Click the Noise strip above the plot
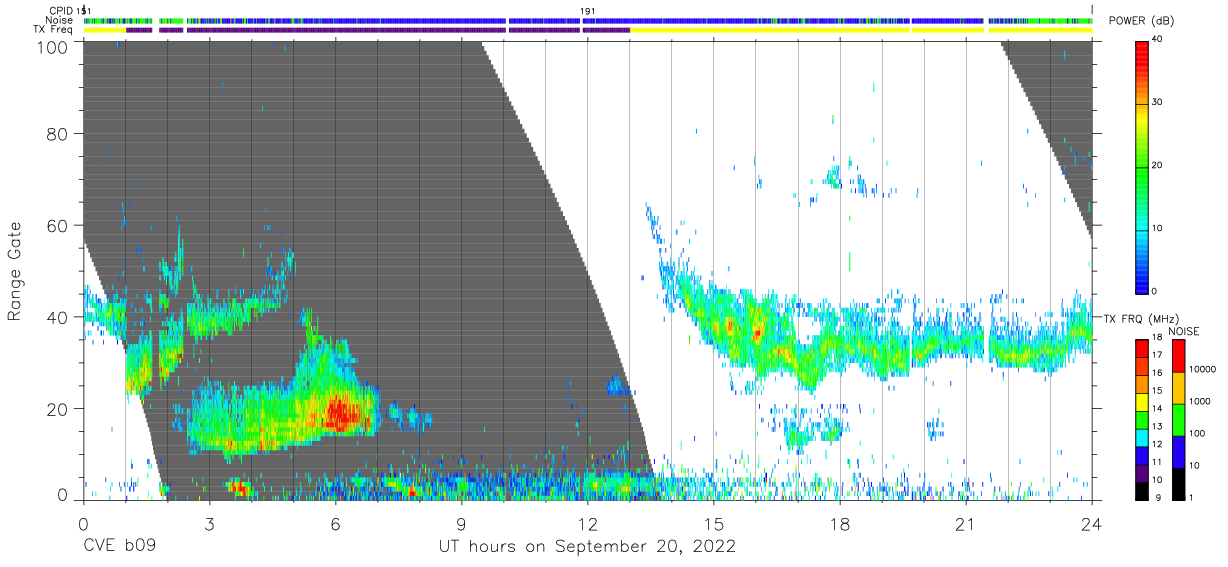 click(587, 20)
